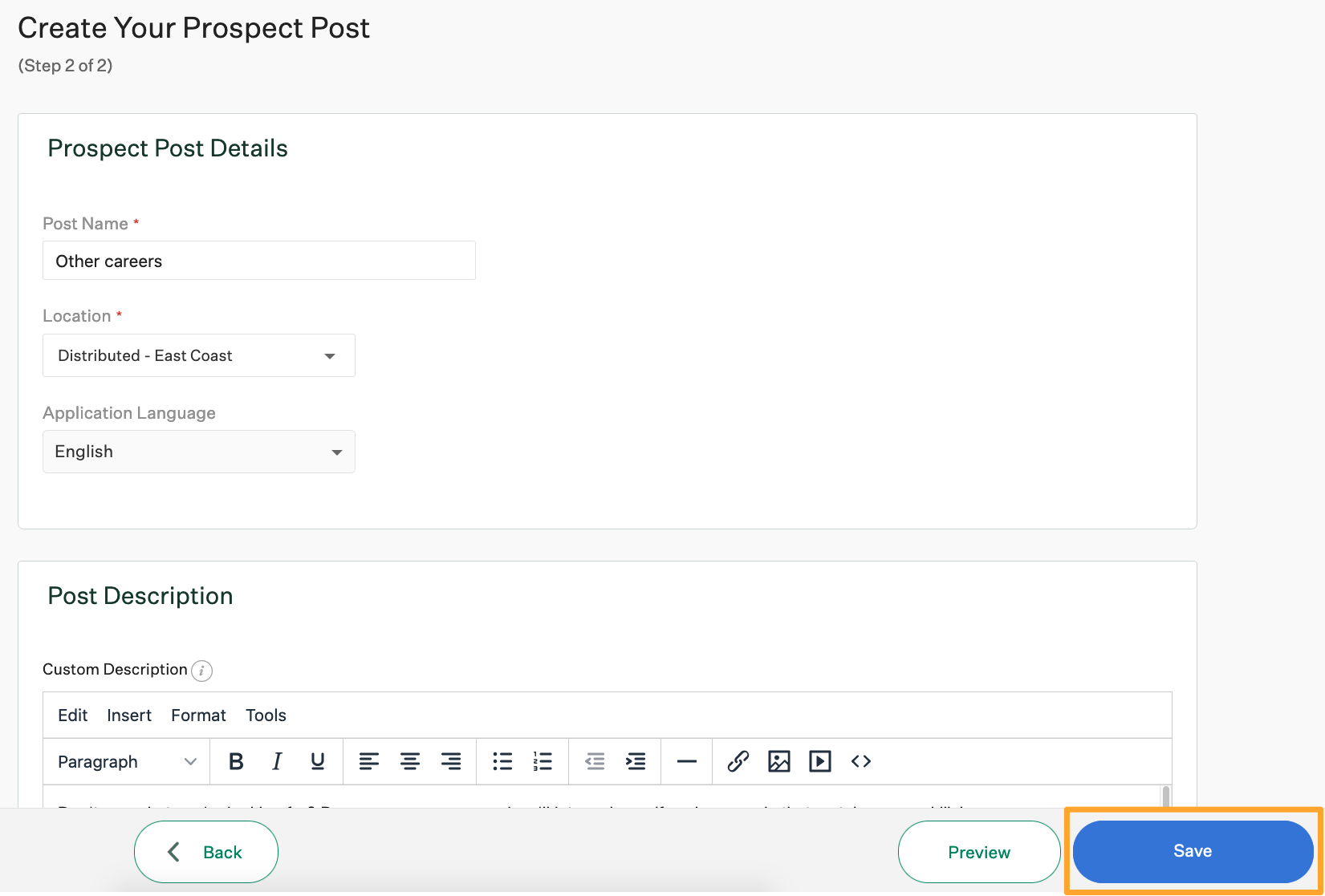Screen dimensions: 1325x896
Task: Preview the prospect post
Action: pyautogui.click(x=978, y=851)
